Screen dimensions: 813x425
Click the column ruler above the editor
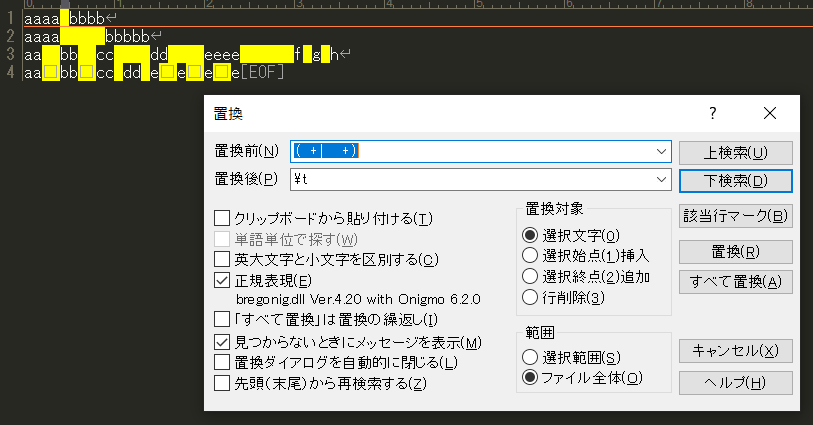click(x=418, y=4)
